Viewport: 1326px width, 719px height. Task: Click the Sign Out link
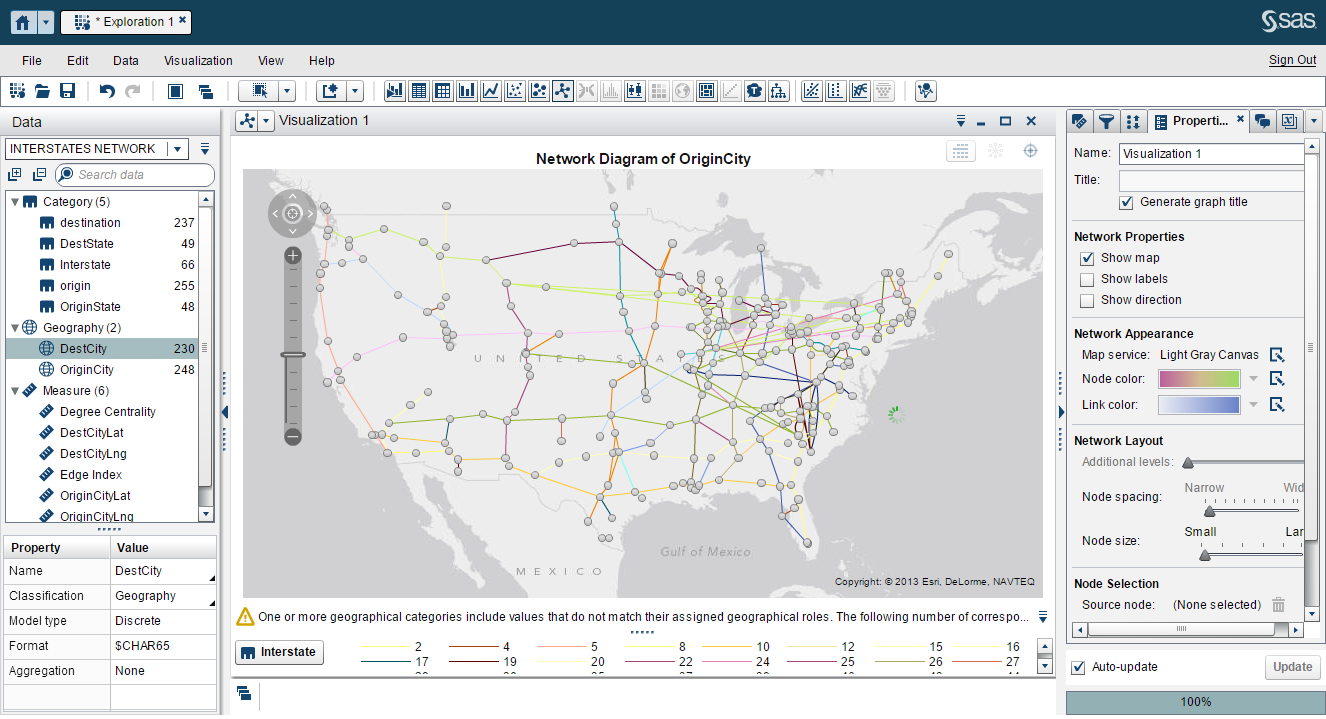(1292, 60)
